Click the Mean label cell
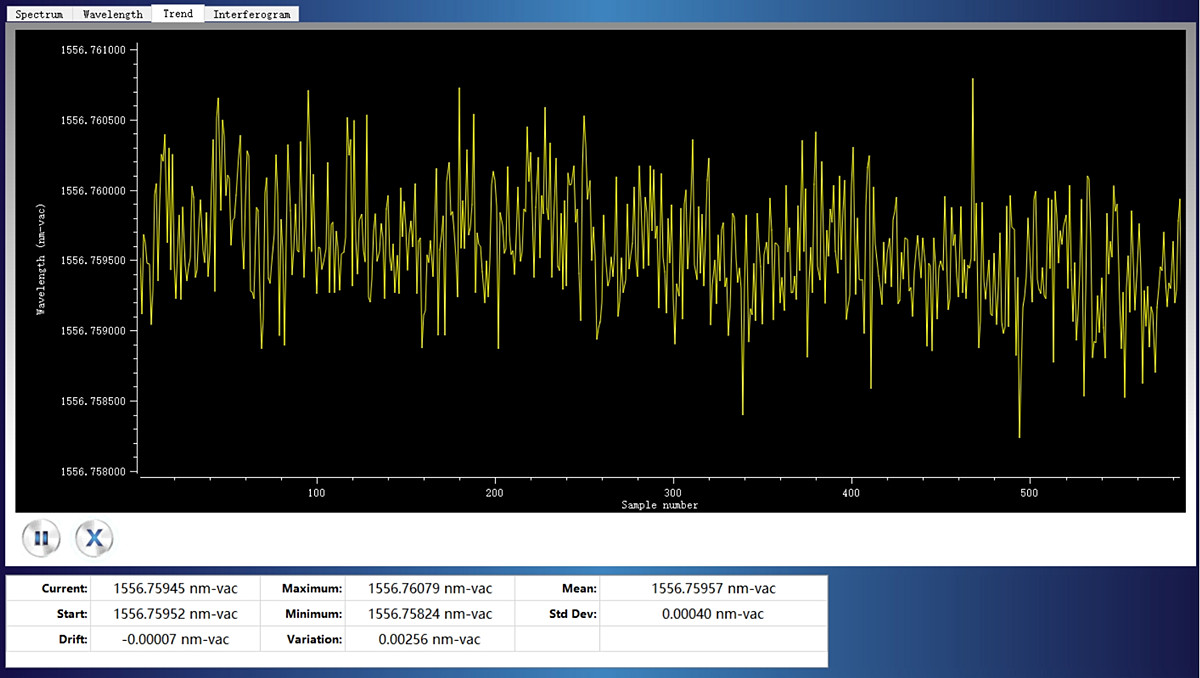The image size is (1200, 678). (557, 588)
